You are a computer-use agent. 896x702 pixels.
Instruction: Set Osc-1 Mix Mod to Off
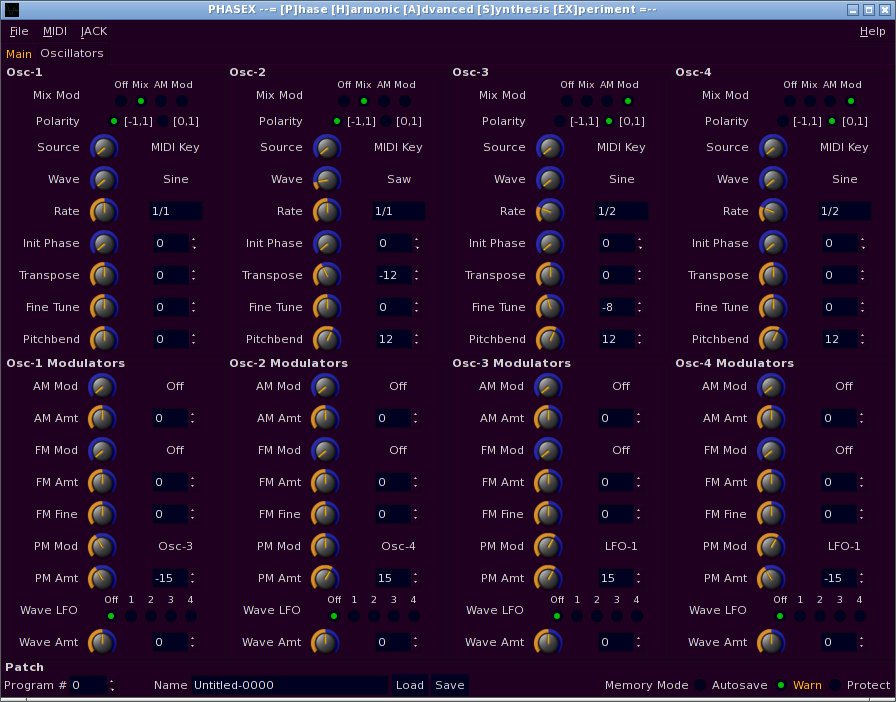pyautogui.click(x=121, y=101)
